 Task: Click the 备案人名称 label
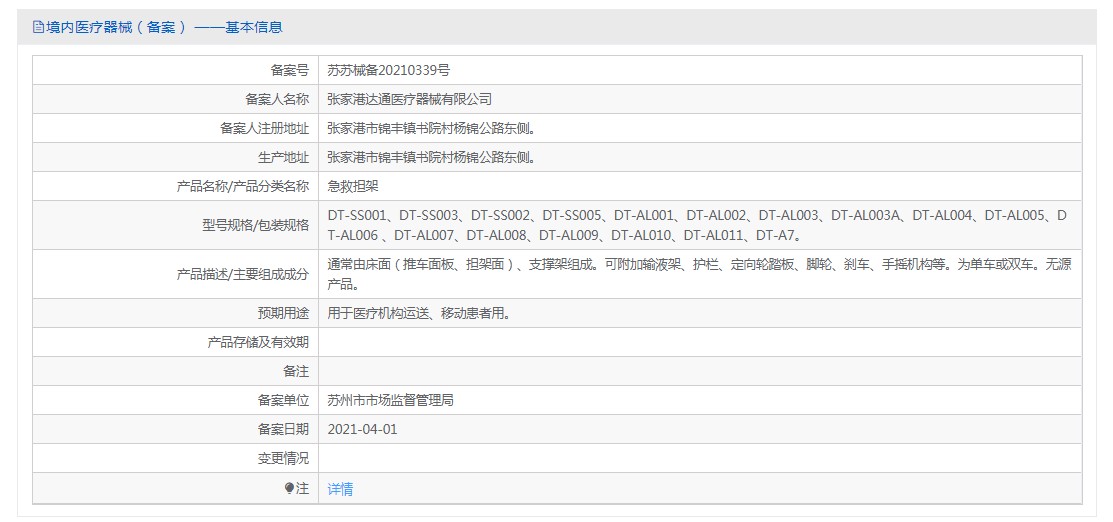[277, 99]
